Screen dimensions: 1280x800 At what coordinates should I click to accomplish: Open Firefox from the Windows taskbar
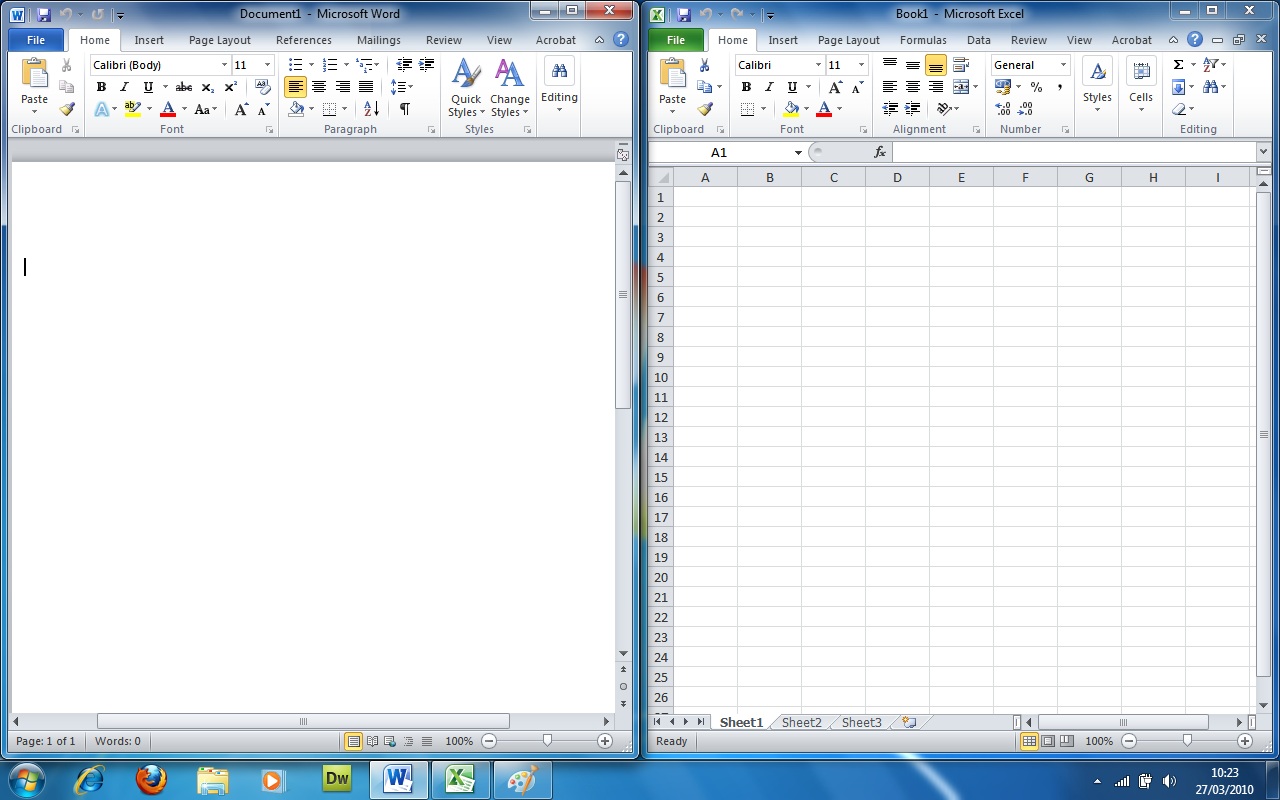(152, 779)
